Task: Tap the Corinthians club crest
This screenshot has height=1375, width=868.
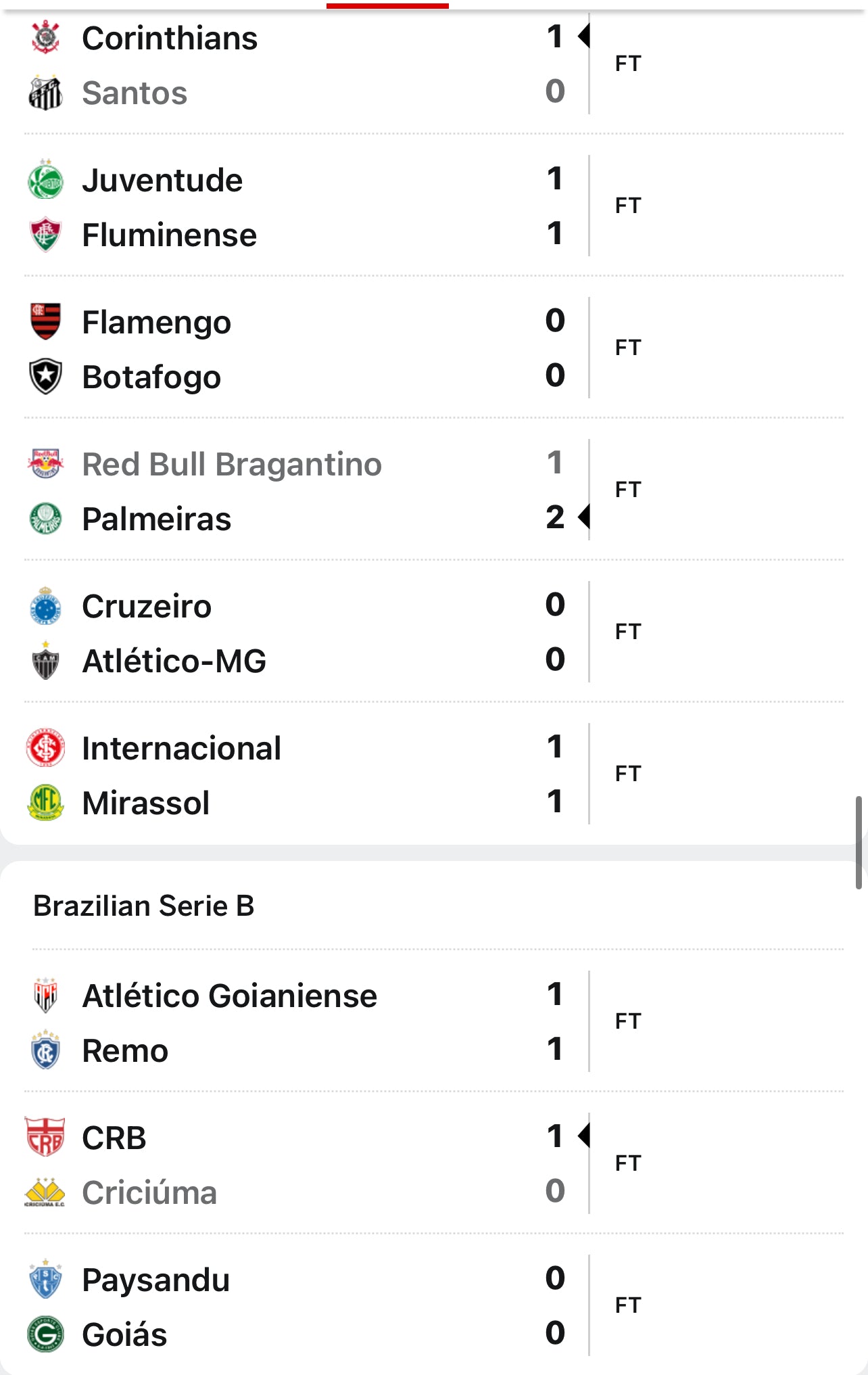Action: (45, 37)
